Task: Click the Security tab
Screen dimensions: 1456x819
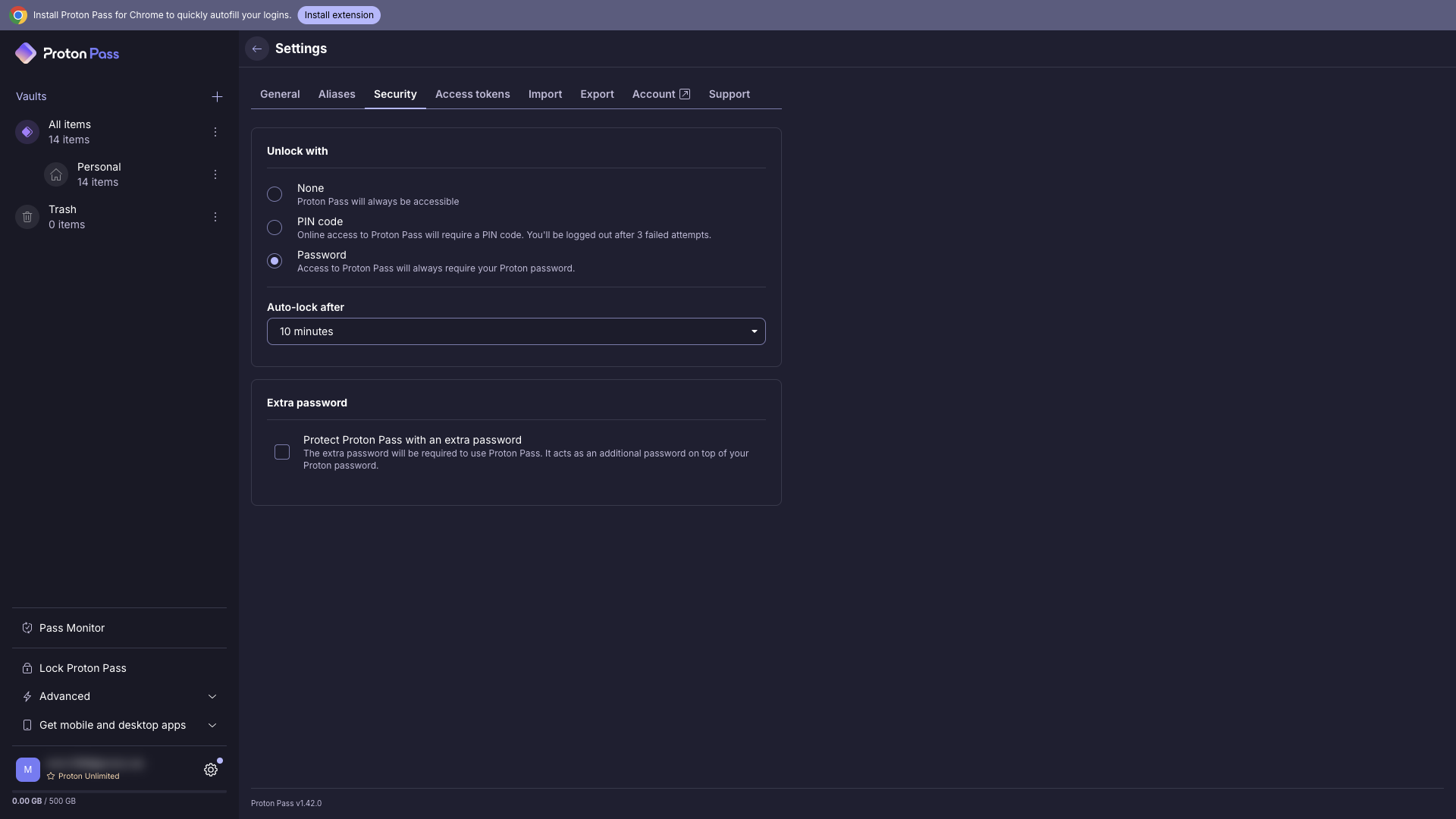Action: [x=395, y=94]
